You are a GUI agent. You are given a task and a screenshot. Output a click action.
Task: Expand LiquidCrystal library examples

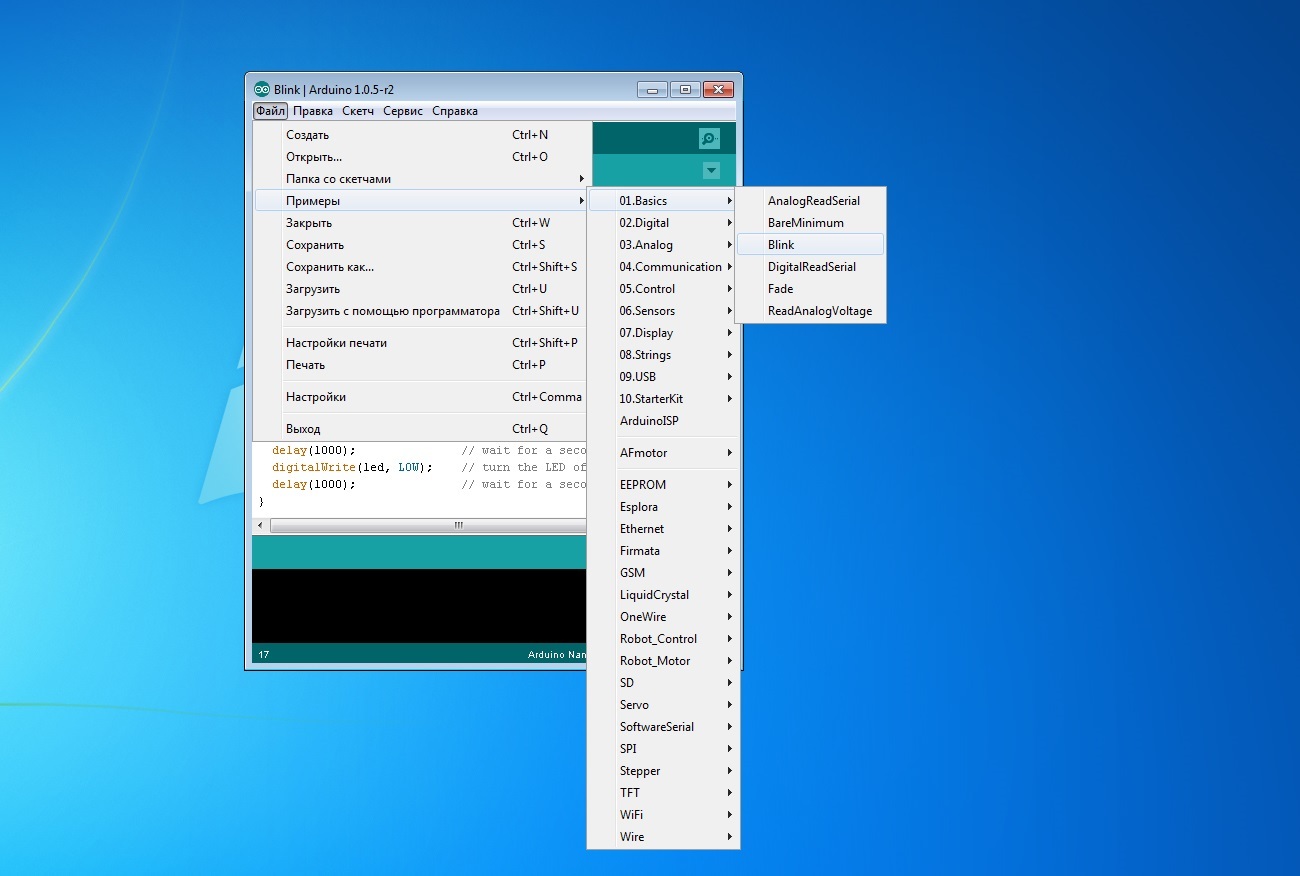point(663,595)
